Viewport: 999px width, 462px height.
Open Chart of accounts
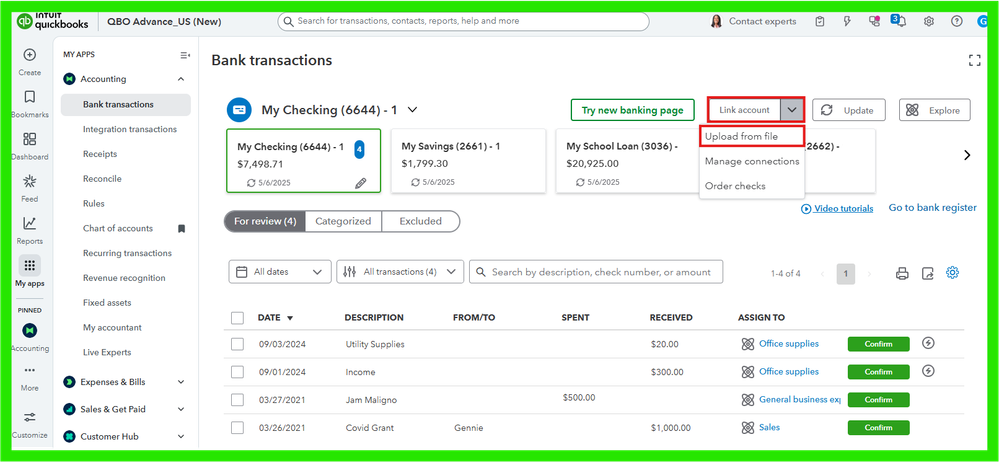coord(118,228)
